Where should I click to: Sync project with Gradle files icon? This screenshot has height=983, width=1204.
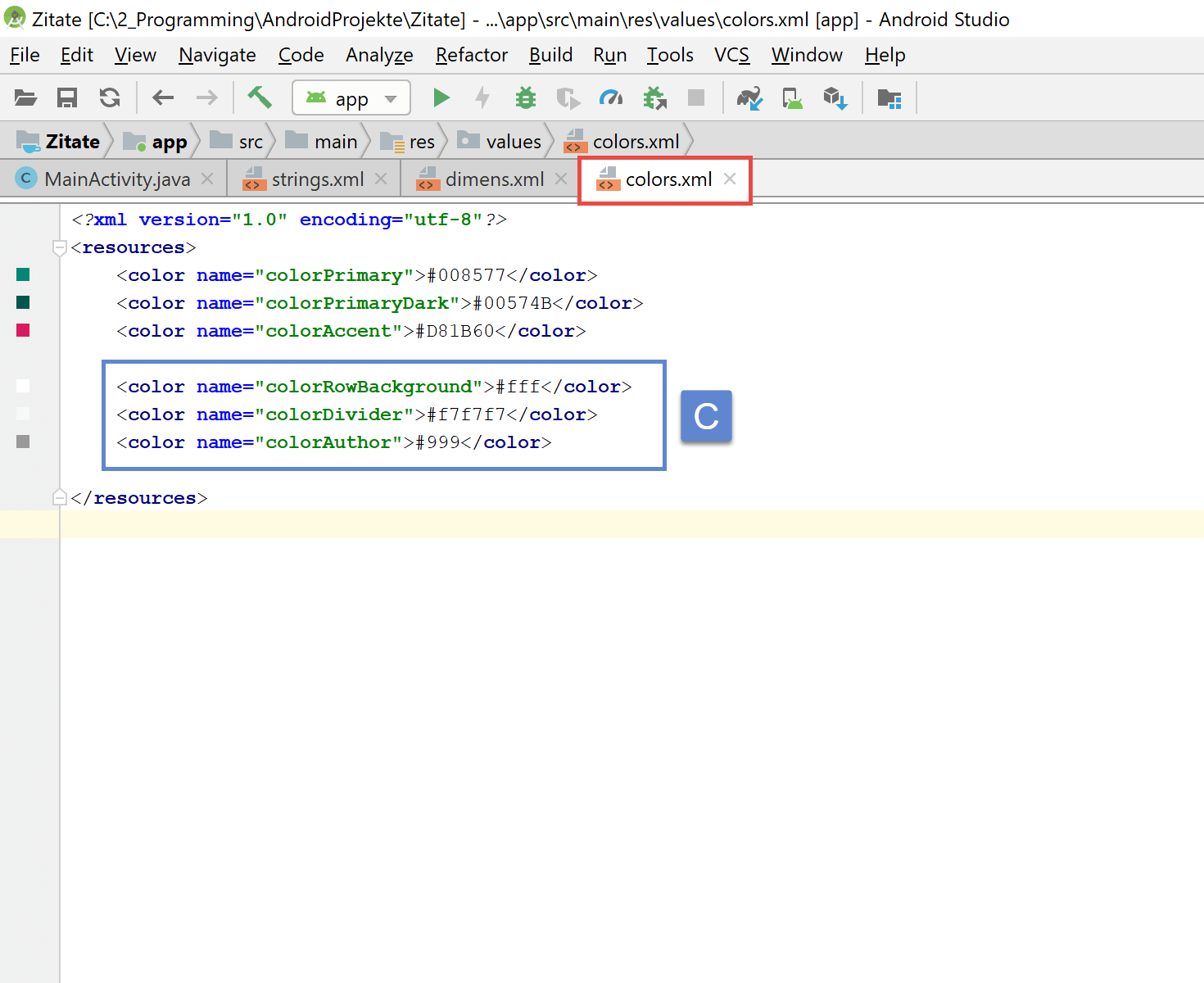[x=749, y=98]
